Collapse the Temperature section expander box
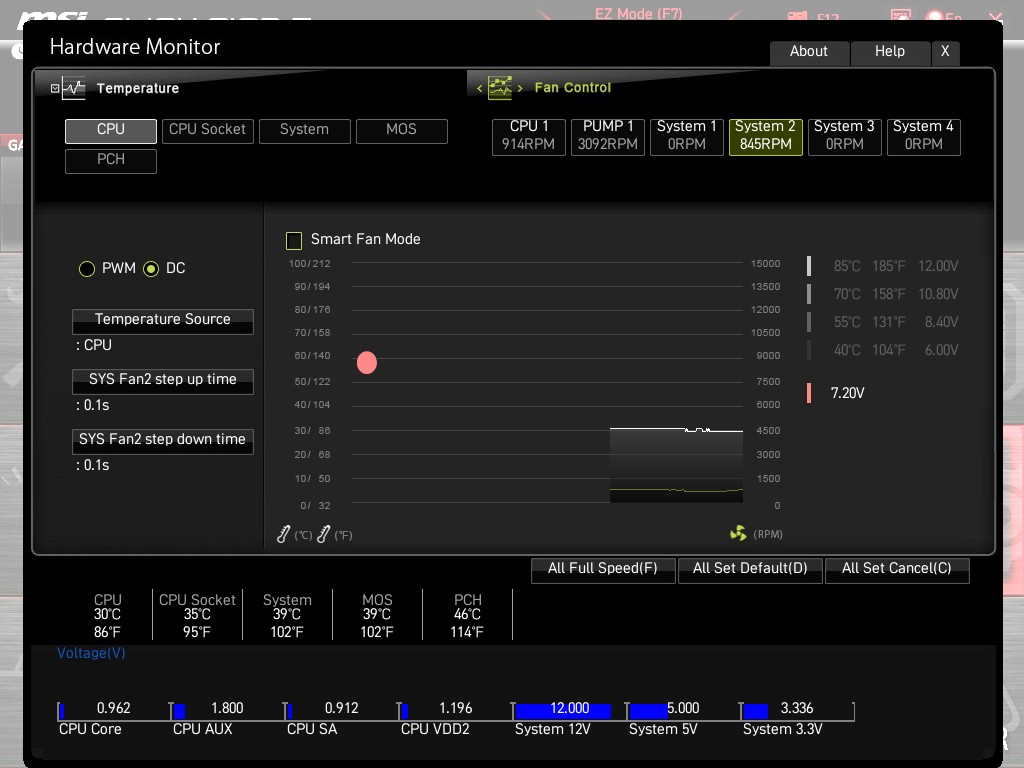 [x=55, y=88]
